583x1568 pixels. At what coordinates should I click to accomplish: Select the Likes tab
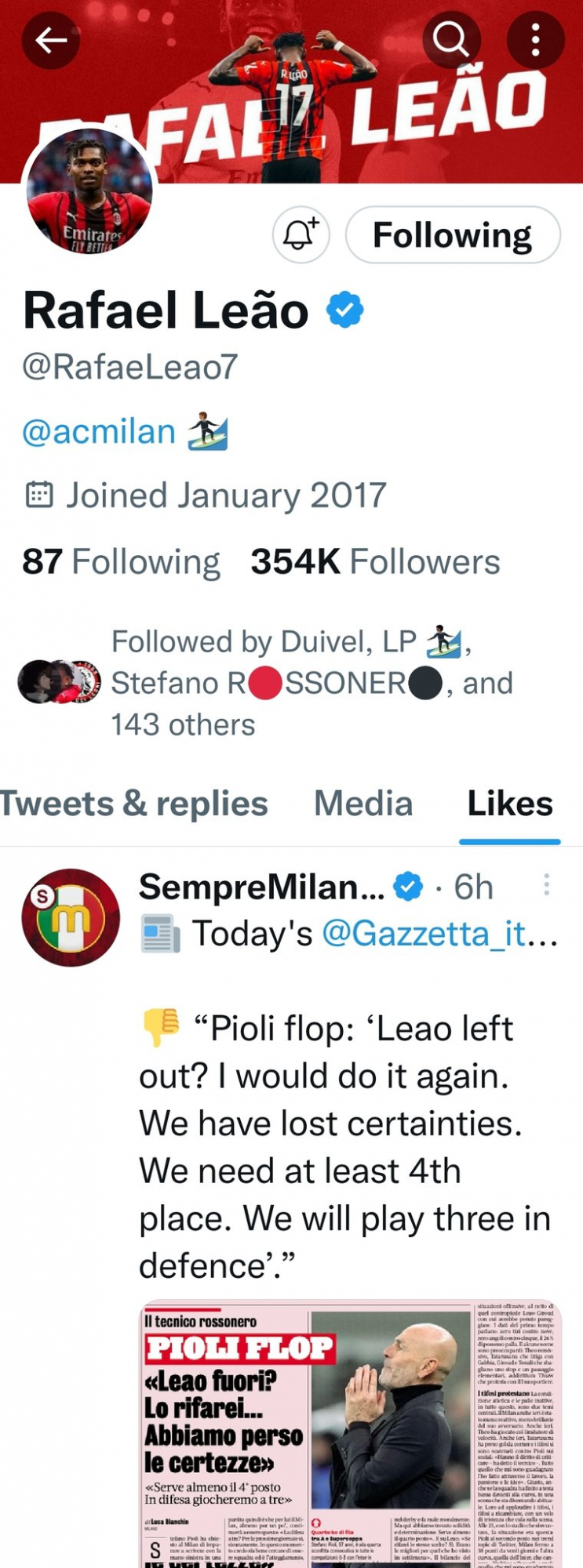pyautogui.click(x=510, y=804)
